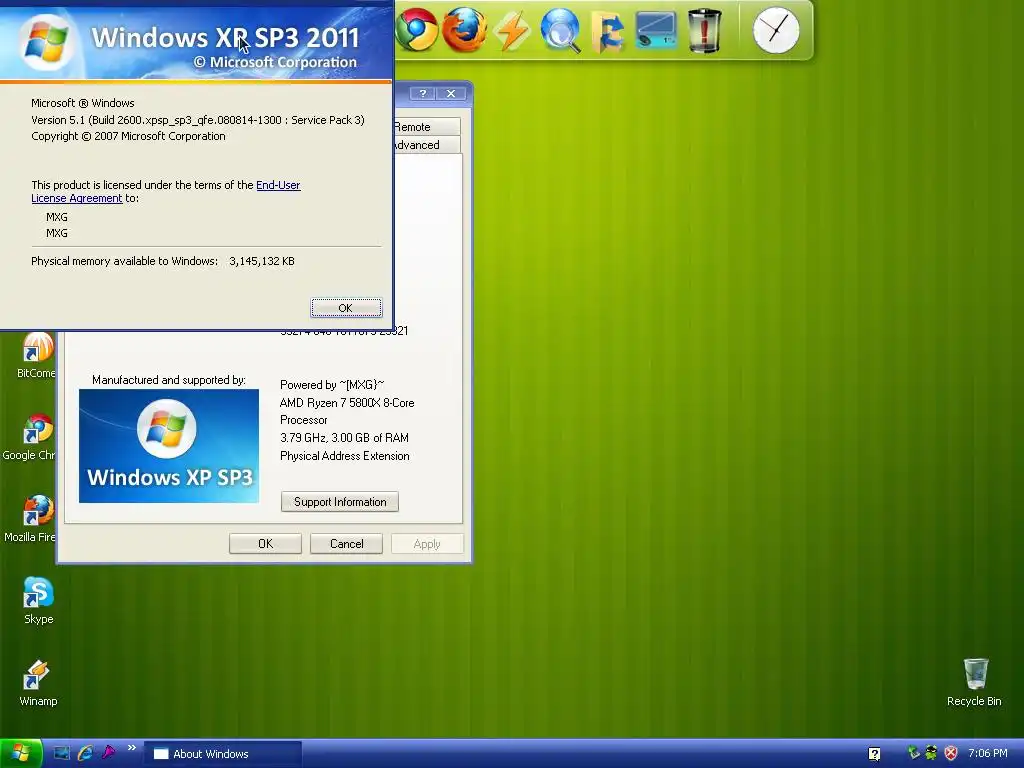The height and width of the screenshot is (768, 1024).
Task: Click OK in System Properties
Action: tap(265, 543)
